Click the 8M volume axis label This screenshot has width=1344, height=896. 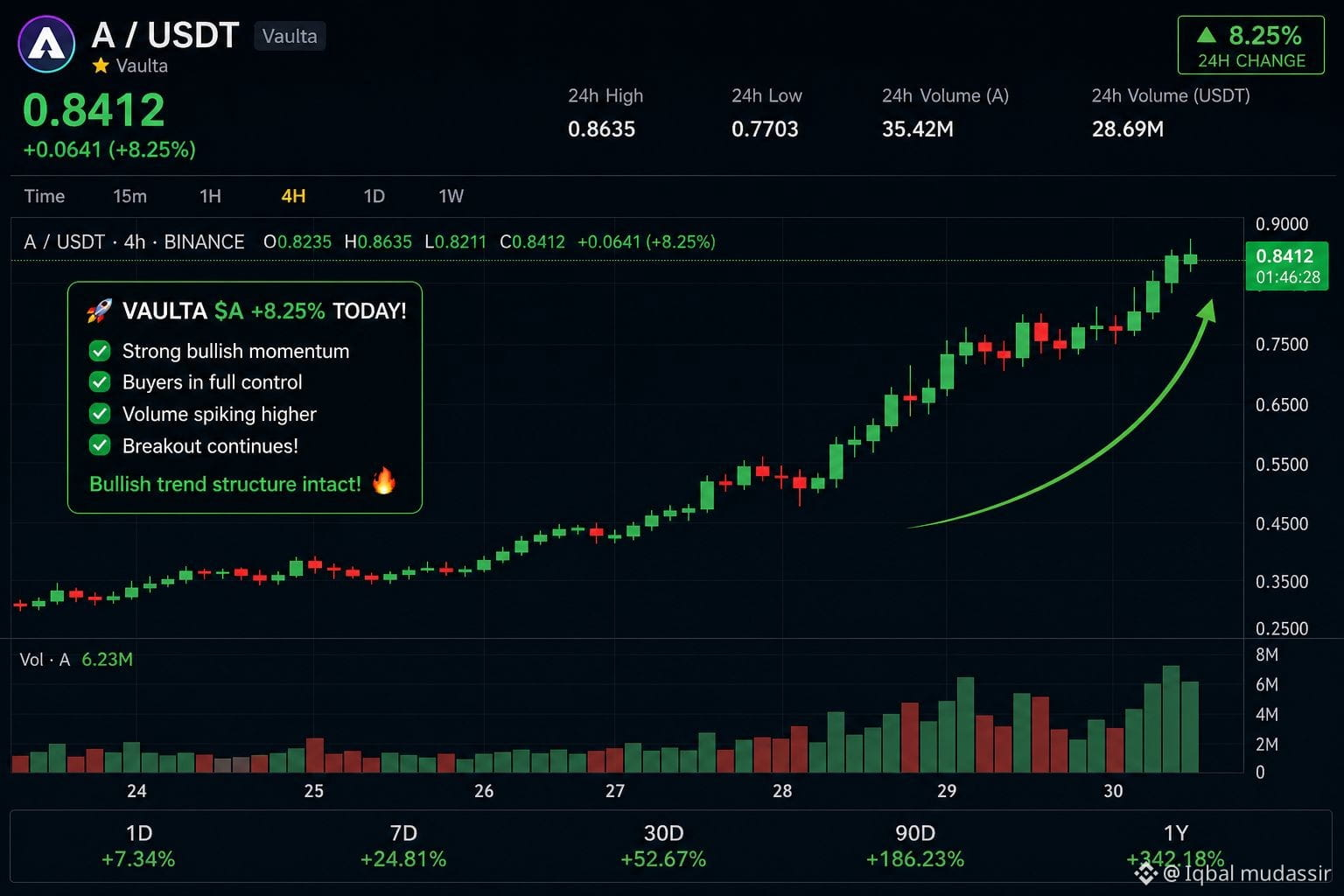[x=1267, y=654]
